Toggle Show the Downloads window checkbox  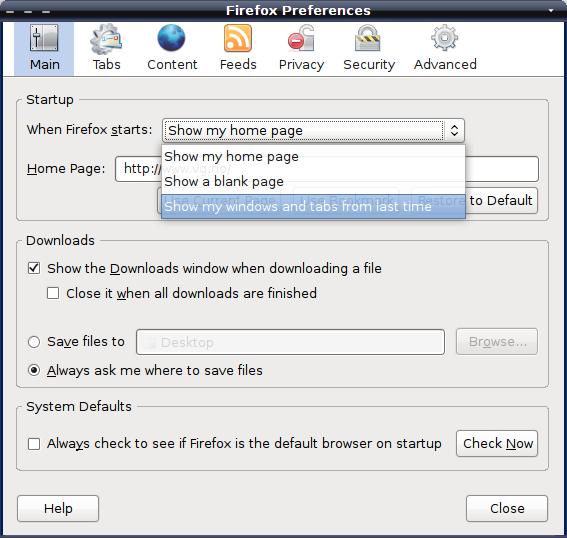coord(34,268)
